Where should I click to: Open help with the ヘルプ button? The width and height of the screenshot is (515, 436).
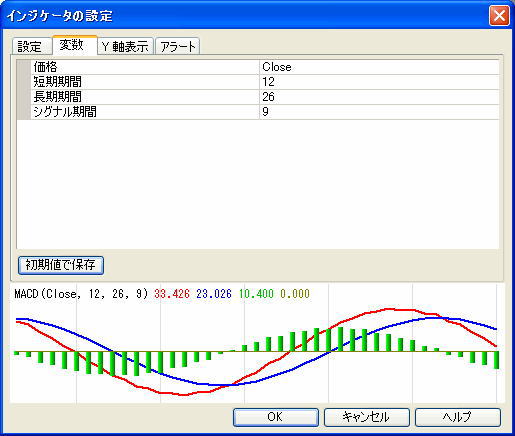(x=458, y=417)
